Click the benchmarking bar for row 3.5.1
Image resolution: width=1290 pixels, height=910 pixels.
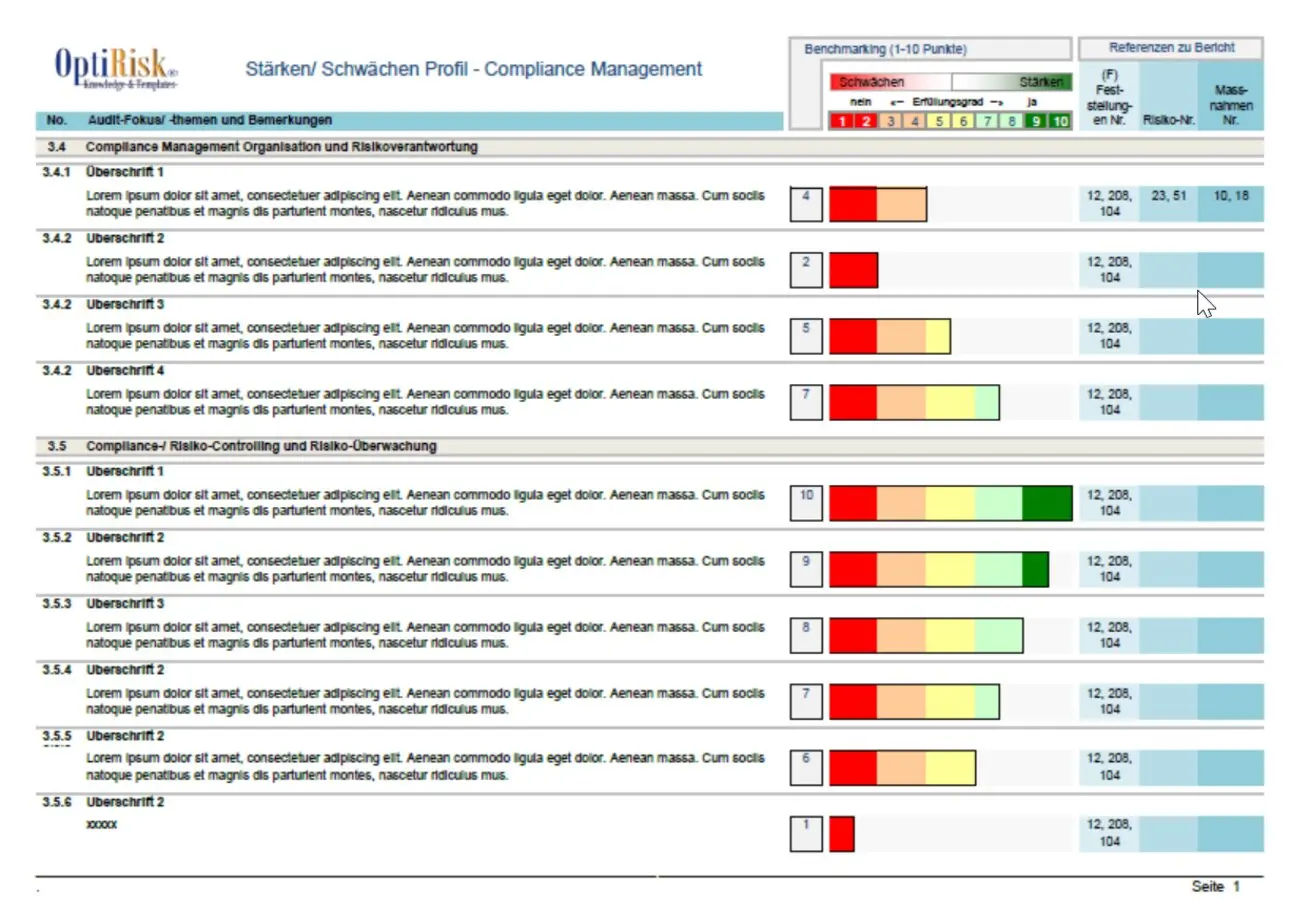coord(949,502)
